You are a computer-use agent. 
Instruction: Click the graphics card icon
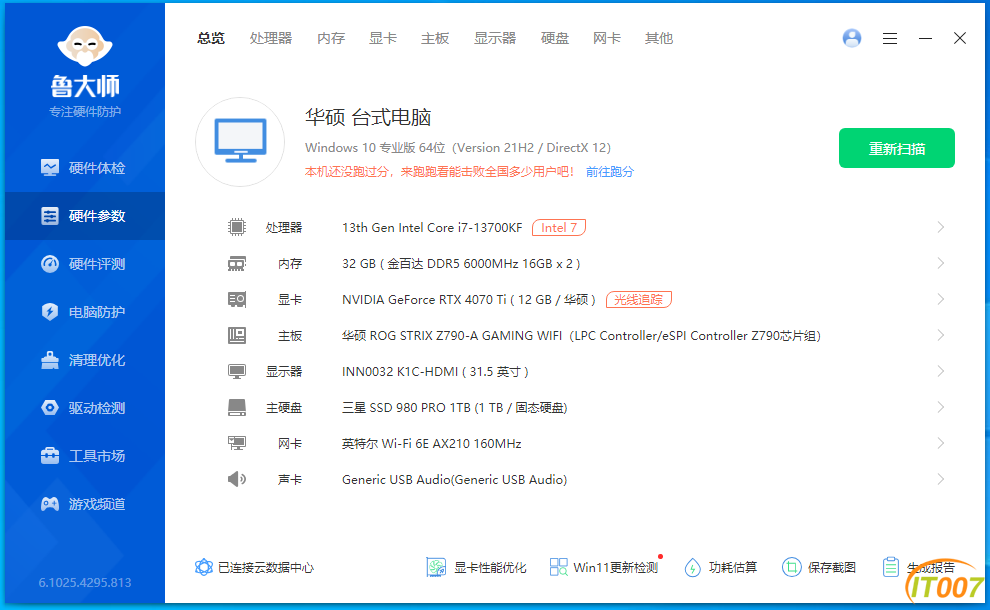pyautogui.click(x=237, y=299)
